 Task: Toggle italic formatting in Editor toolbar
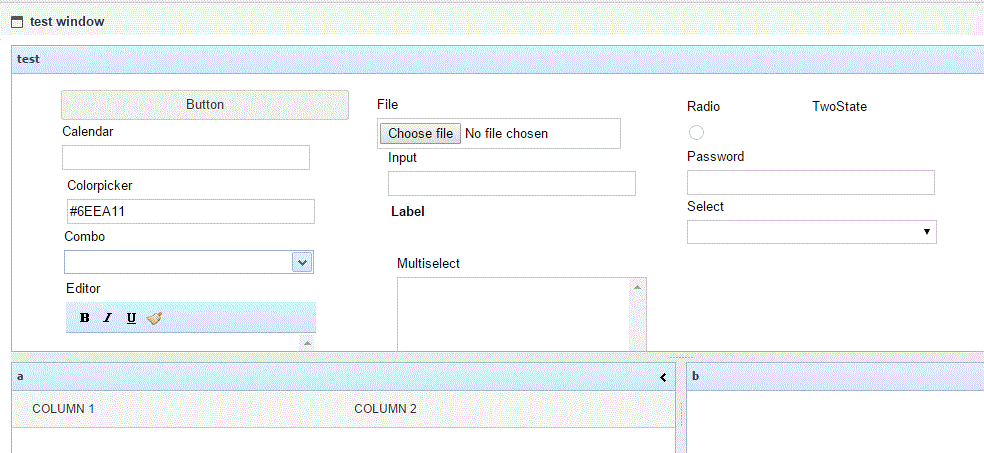107,318
